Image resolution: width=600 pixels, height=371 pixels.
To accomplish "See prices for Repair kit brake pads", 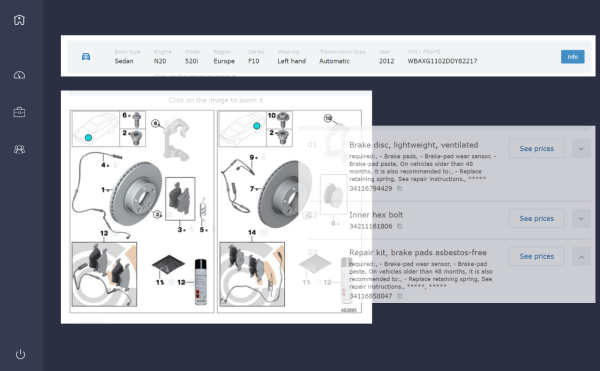I will (536, 257).
